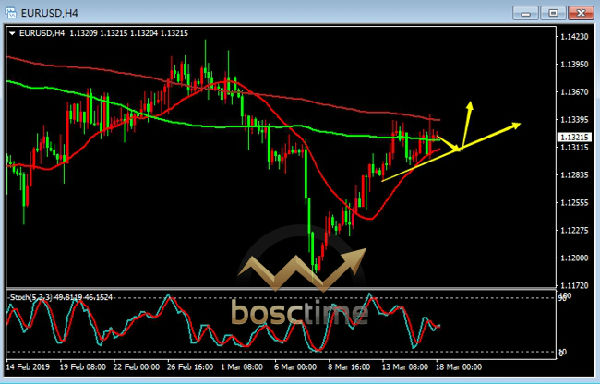The height and width of the screenshot is (384, 600).
Task: Click the 1.13670 price scale label
Action: pos(574,92)
